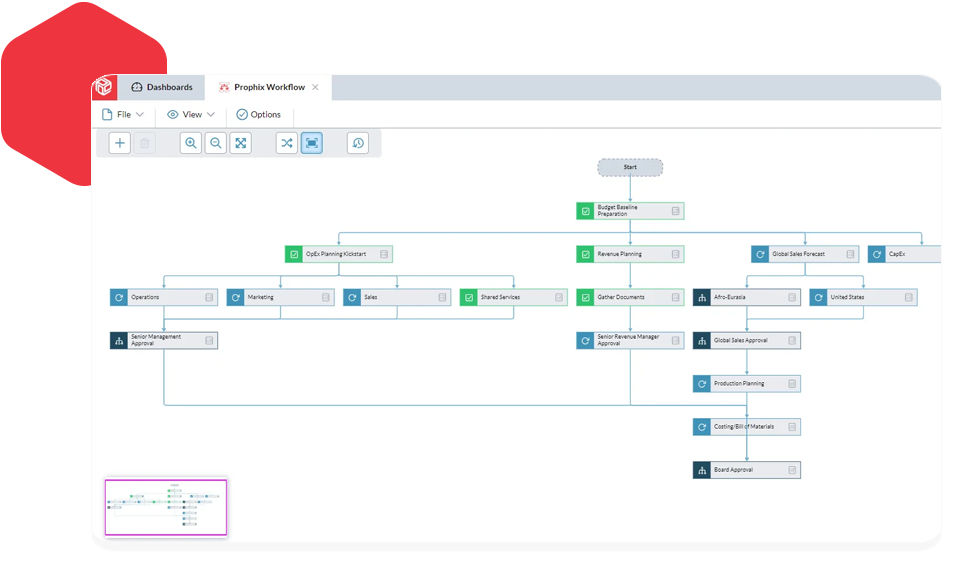Open the workflow history icon
The image size is (966, 564).
(358, 143)
